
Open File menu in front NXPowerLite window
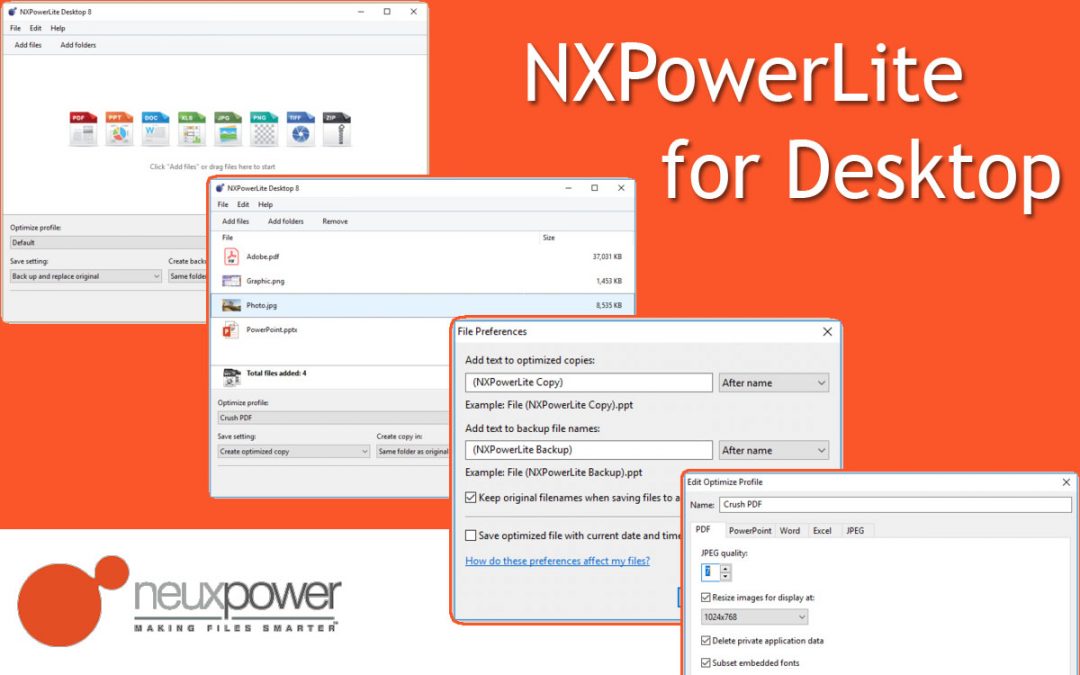(x=223, y=205)
